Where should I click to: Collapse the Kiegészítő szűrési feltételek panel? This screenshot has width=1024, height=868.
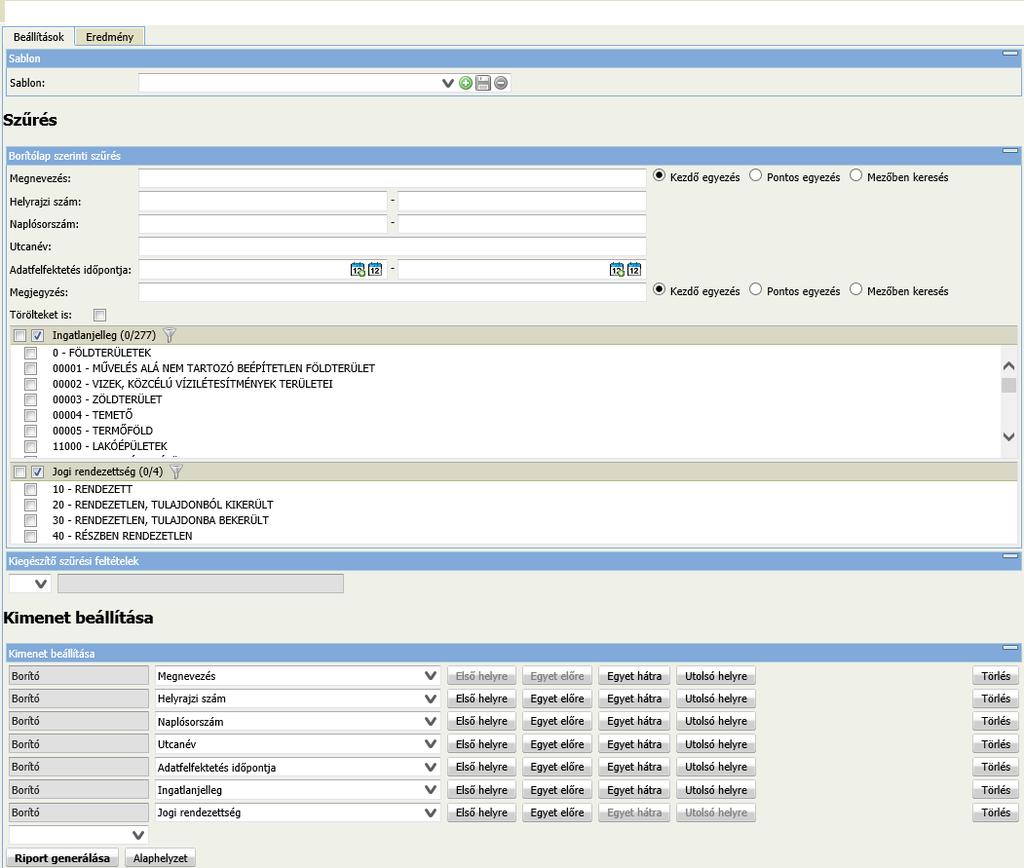(1010, 556)
